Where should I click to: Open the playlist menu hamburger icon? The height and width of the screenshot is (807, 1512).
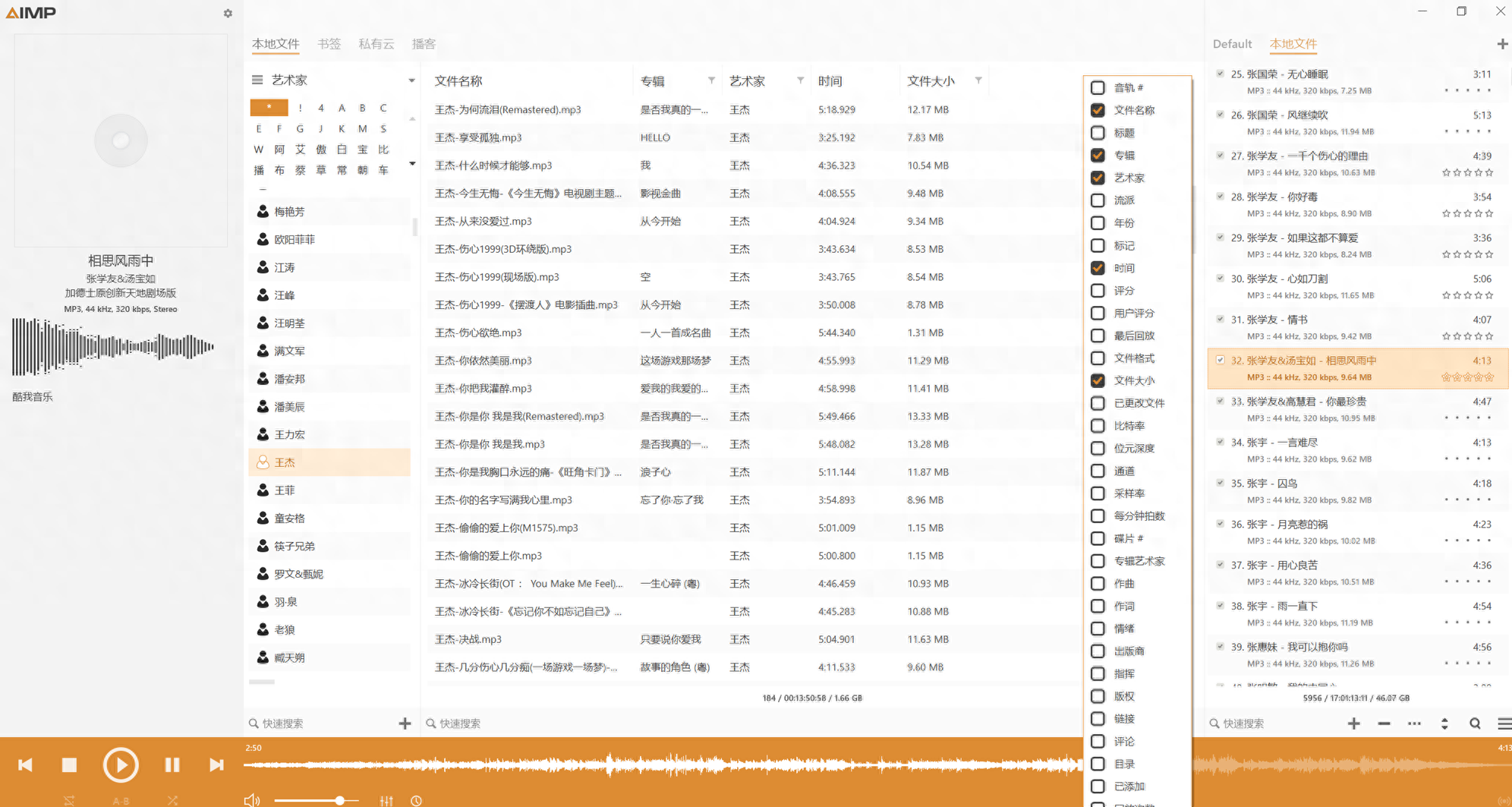pos(1503,723)
